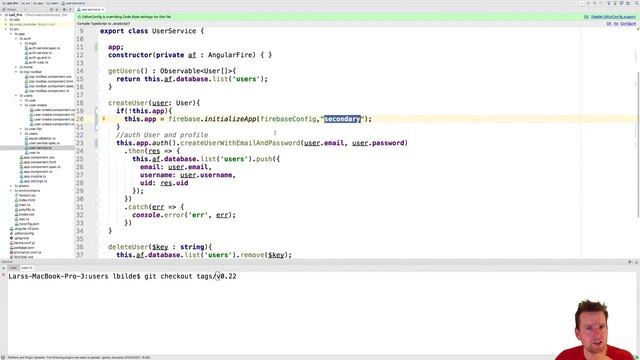This screenshot has height=360, width=640.
Task: Expand the home folder
Action: point(16,67)
